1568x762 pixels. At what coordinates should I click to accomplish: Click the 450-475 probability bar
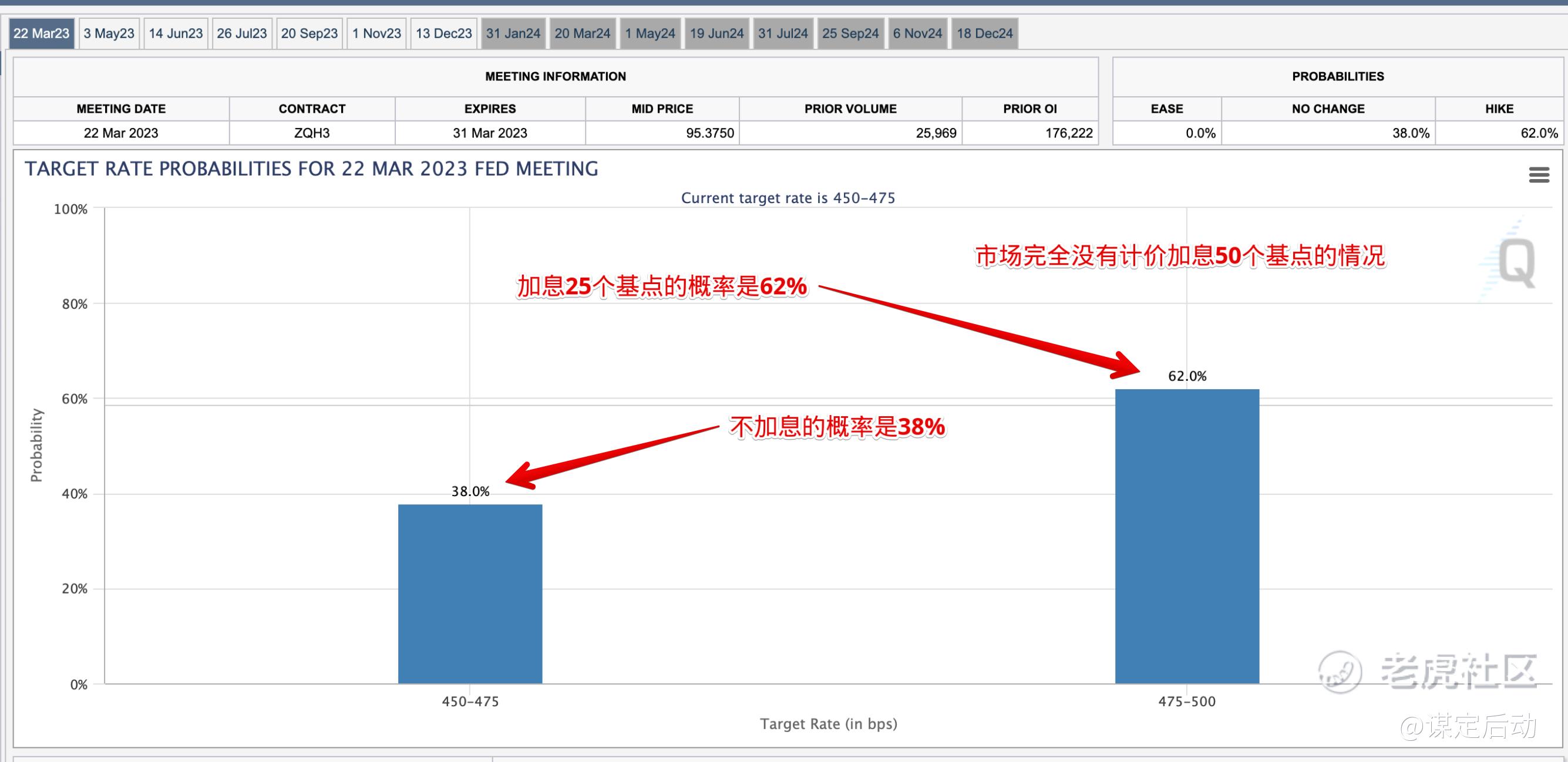470,594
